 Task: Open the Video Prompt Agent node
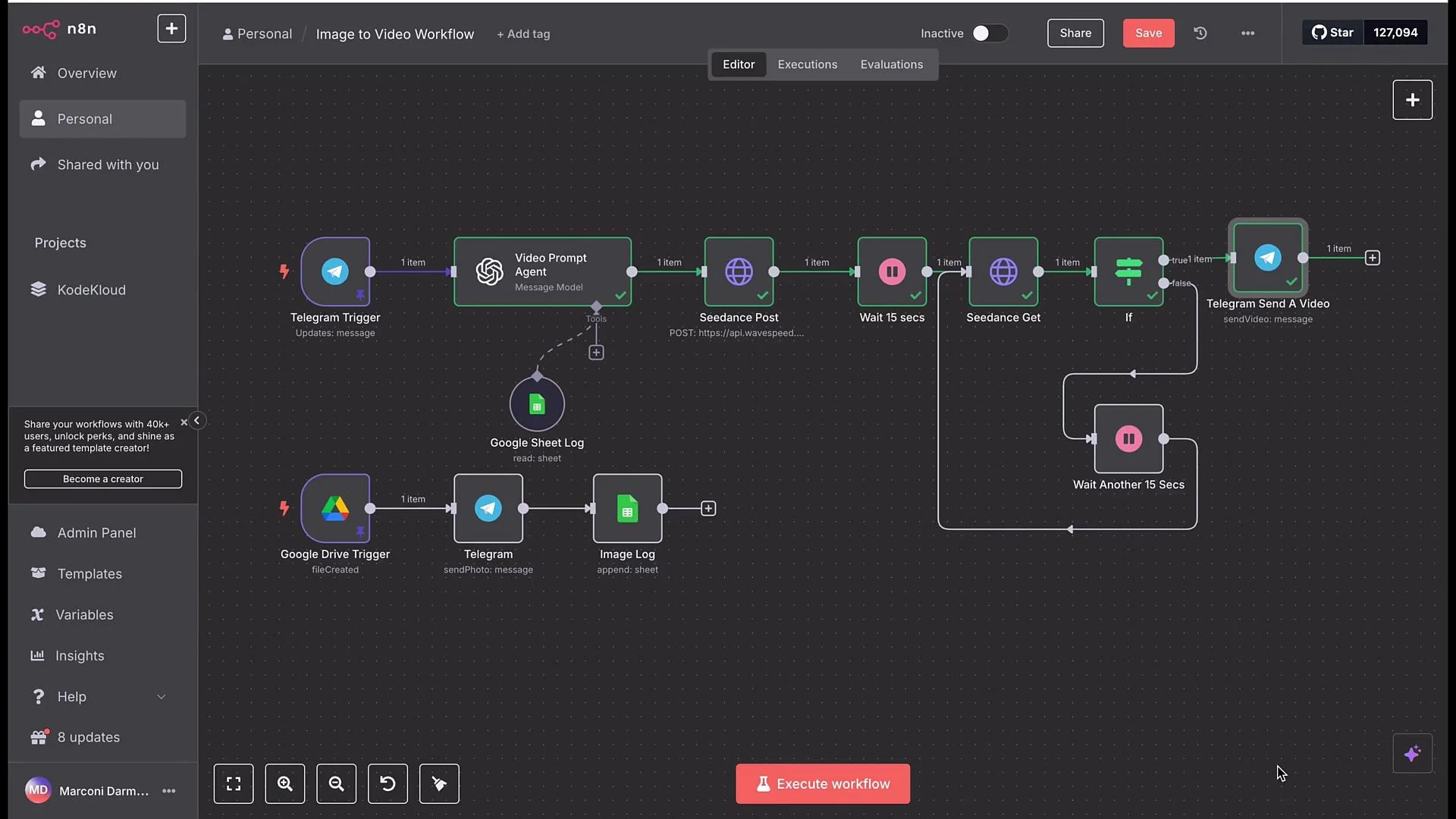pyautogui.click(x=542, y=271)
